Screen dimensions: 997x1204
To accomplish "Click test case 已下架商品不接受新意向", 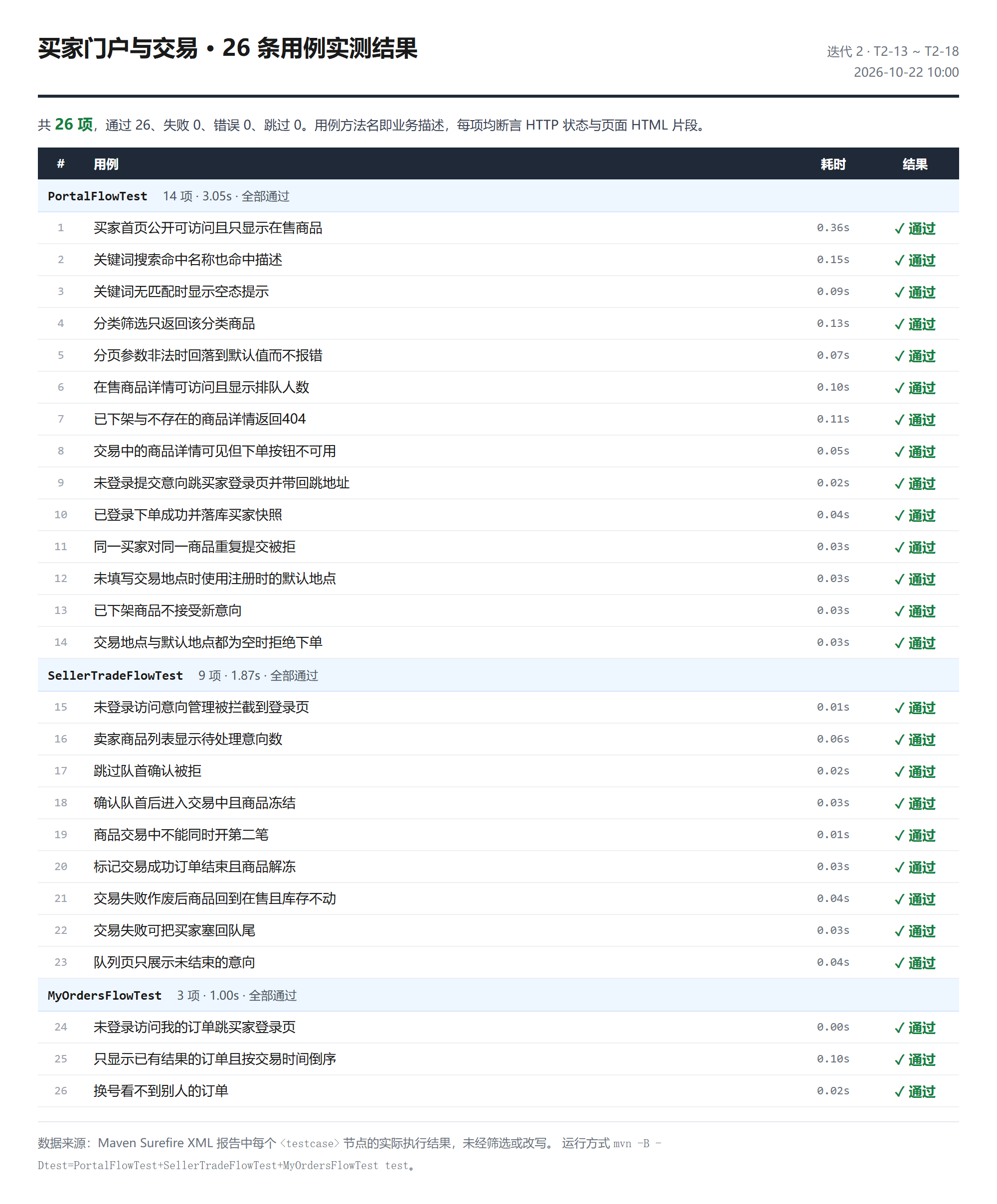I will pos(167,610).
